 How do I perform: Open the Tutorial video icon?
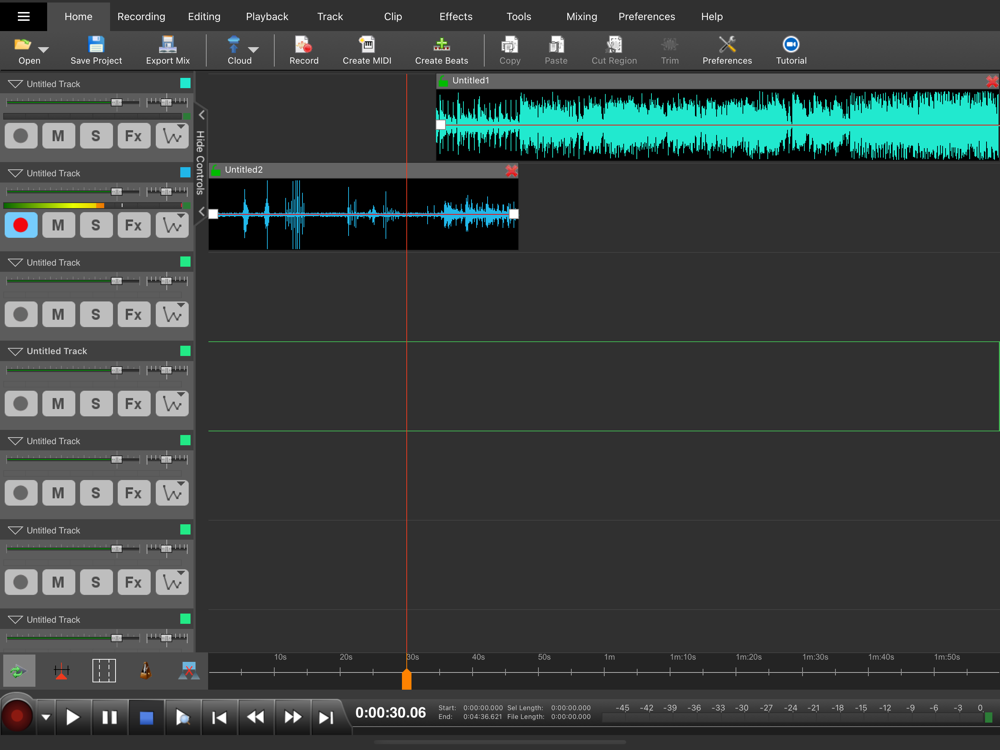pyautogui.click(x=791, y=45)
